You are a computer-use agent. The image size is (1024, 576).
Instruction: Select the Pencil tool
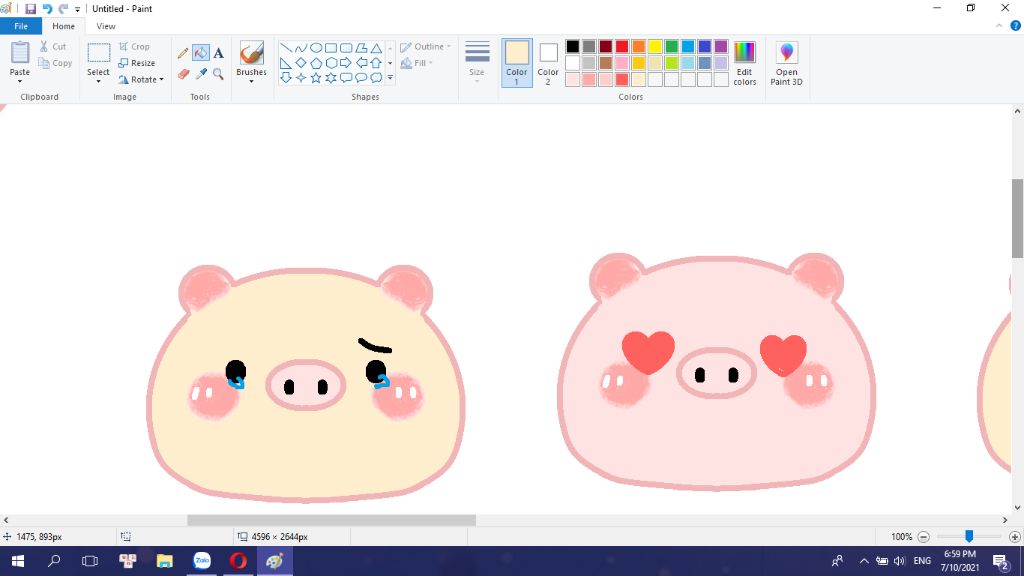click(183, 53)
